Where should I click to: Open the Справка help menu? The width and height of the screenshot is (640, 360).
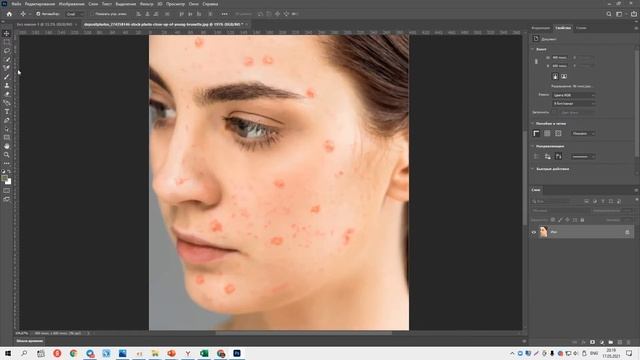210,4
